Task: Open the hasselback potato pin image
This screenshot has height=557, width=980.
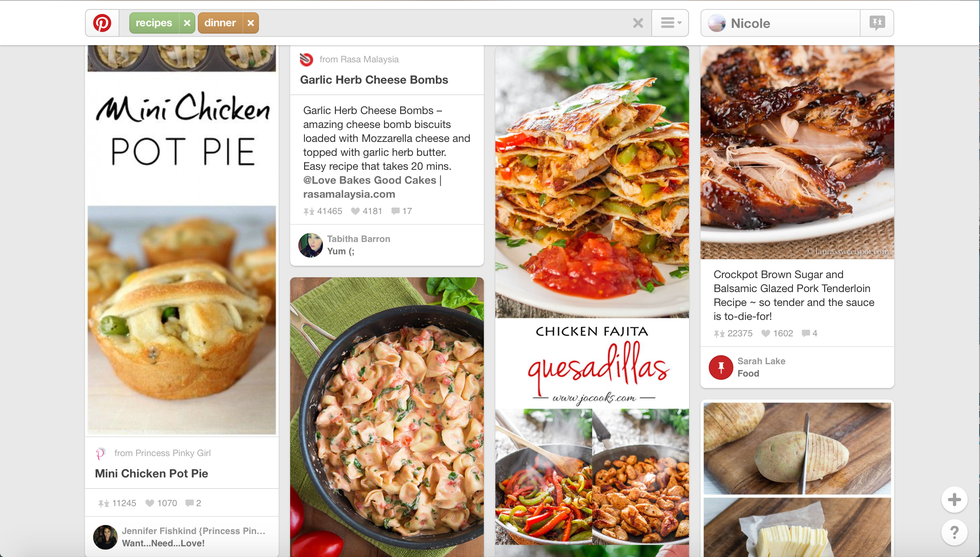Action: 798,479
